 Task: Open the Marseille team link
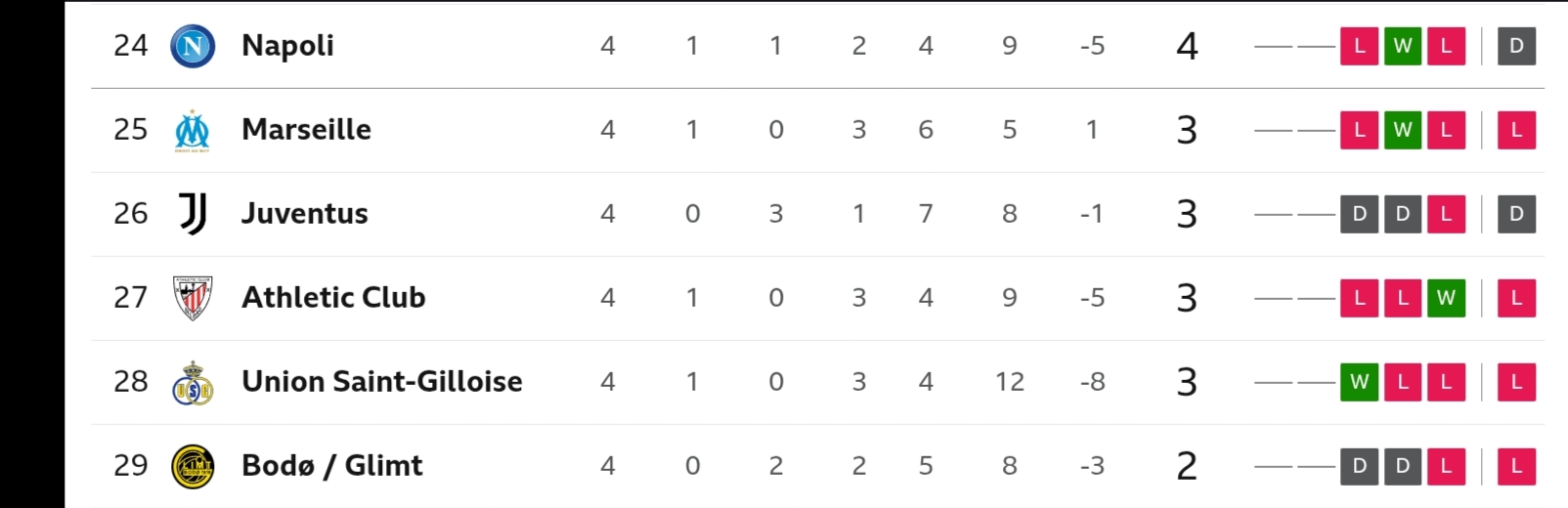[306, 130]
